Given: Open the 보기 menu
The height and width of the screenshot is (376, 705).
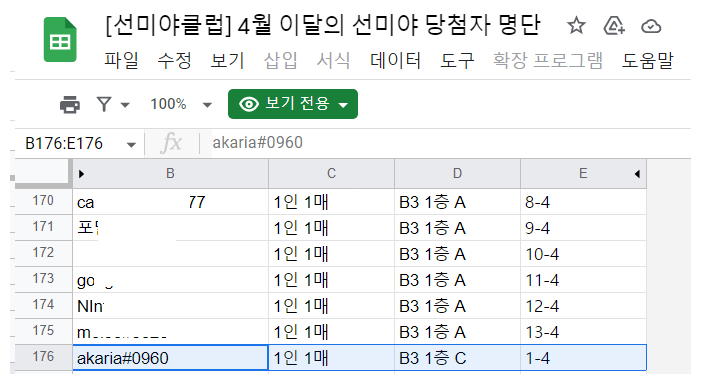Looking at the screenshot, I should pyautogui.click(x=228, y=60).
